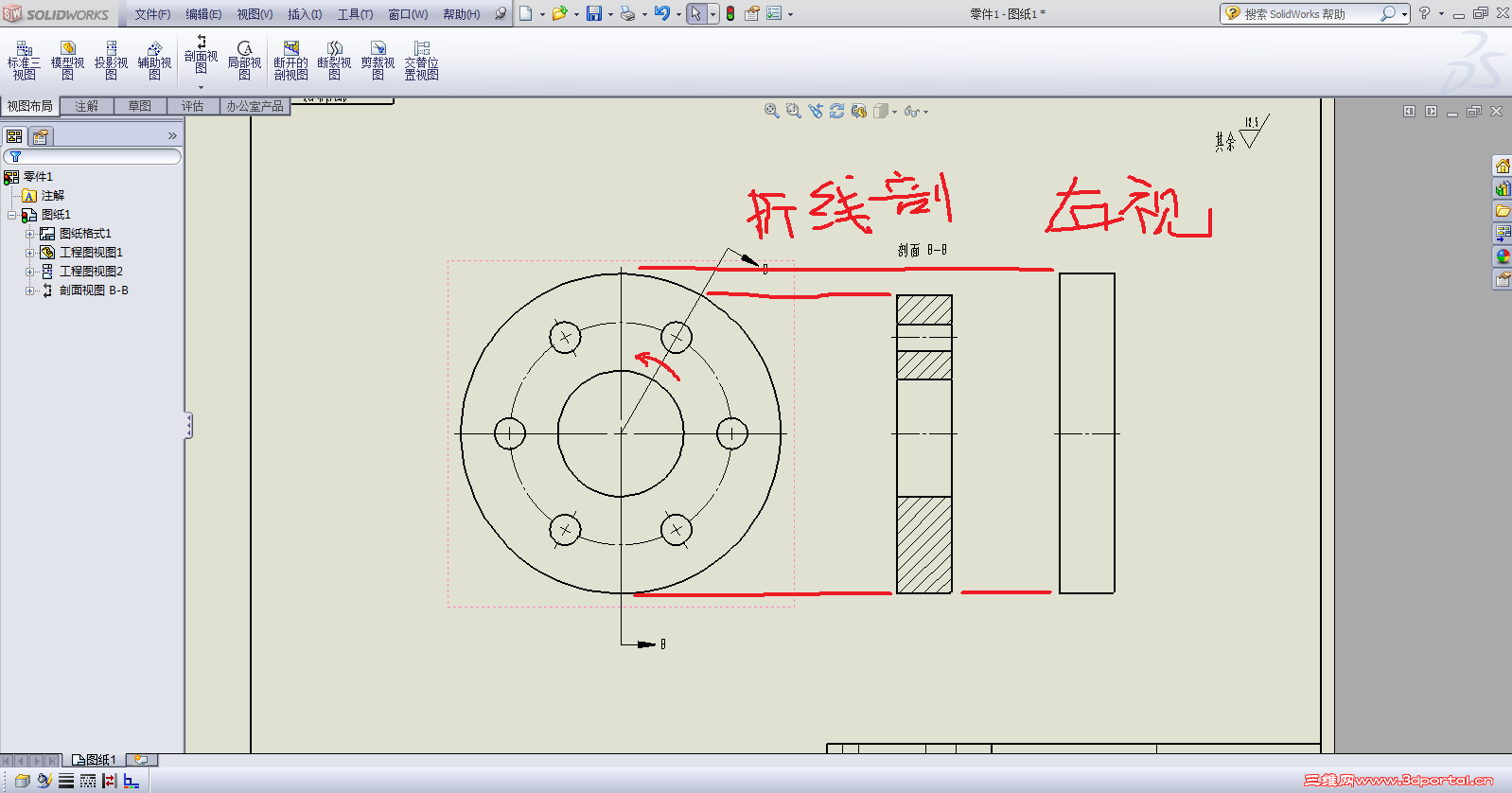Click the Undo arrow icon

662,13
